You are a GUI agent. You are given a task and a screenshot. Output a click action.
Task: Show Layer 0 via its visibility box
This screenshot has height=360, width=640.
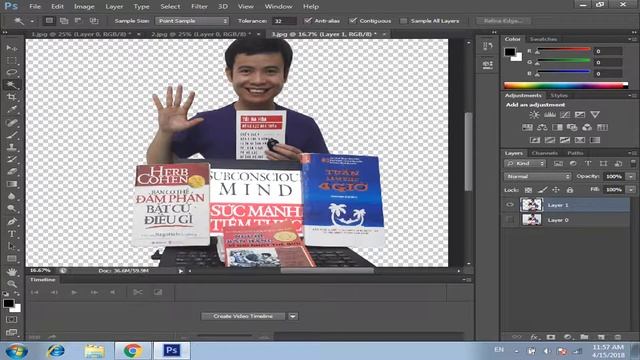(x=510, y=220)
